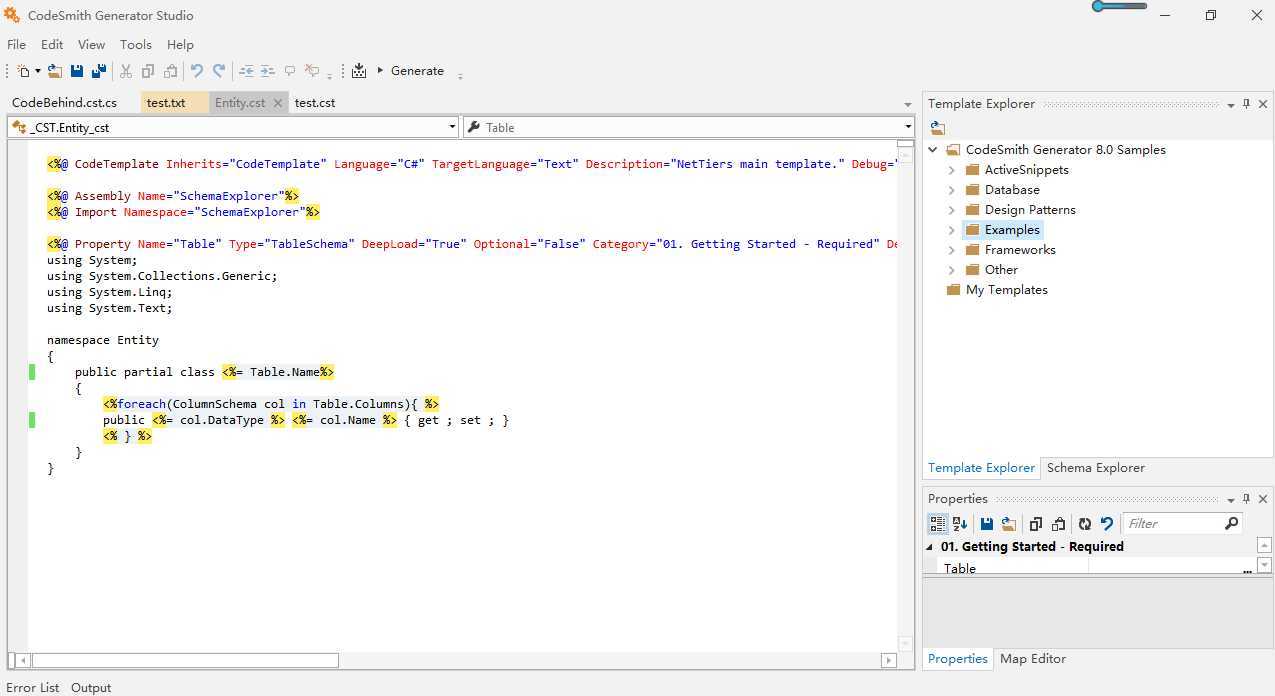Image resolution: width=1275 pixels, height=696 pixels.
Task: Click the Decrease Indent toolbar icon
Action: (x=246, y=71)
